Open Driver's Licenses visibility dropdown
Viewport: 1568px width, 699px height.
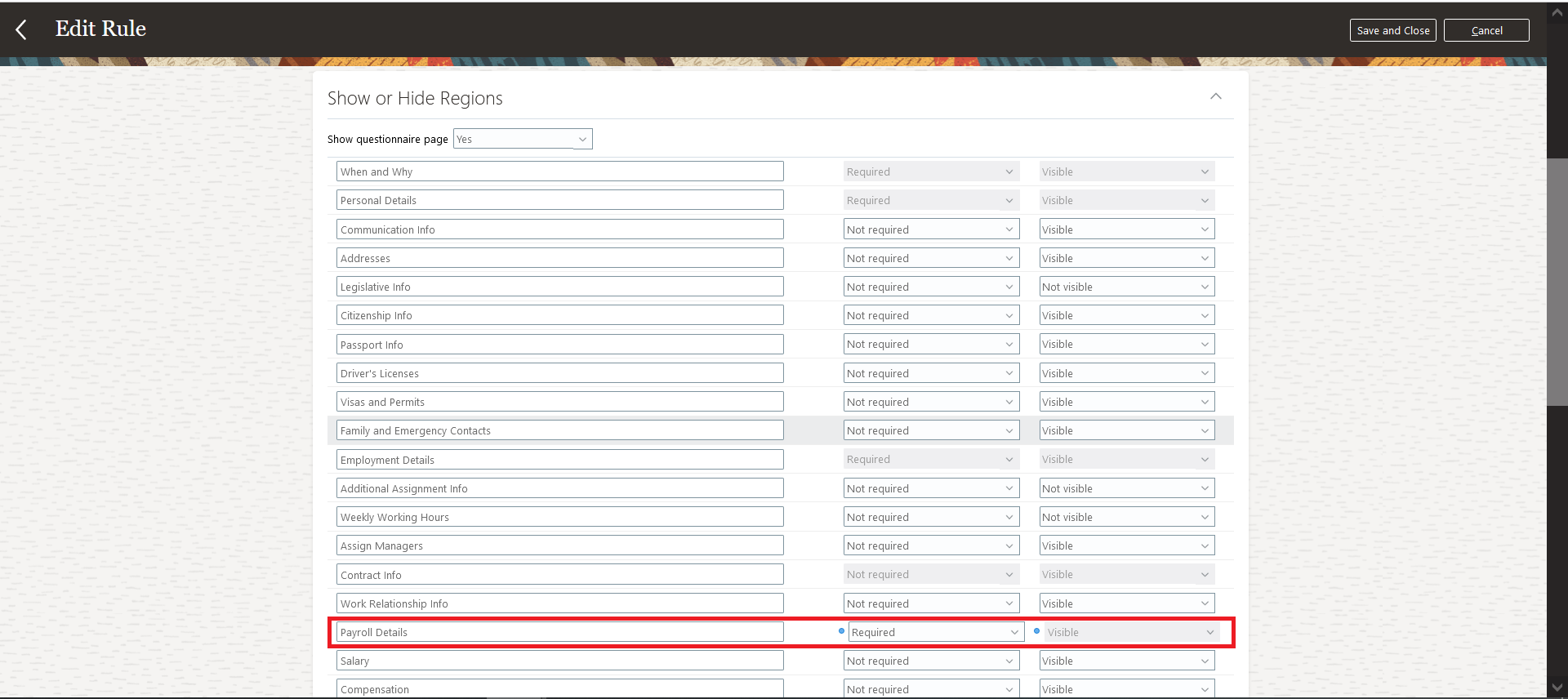tap(1127, 373)
